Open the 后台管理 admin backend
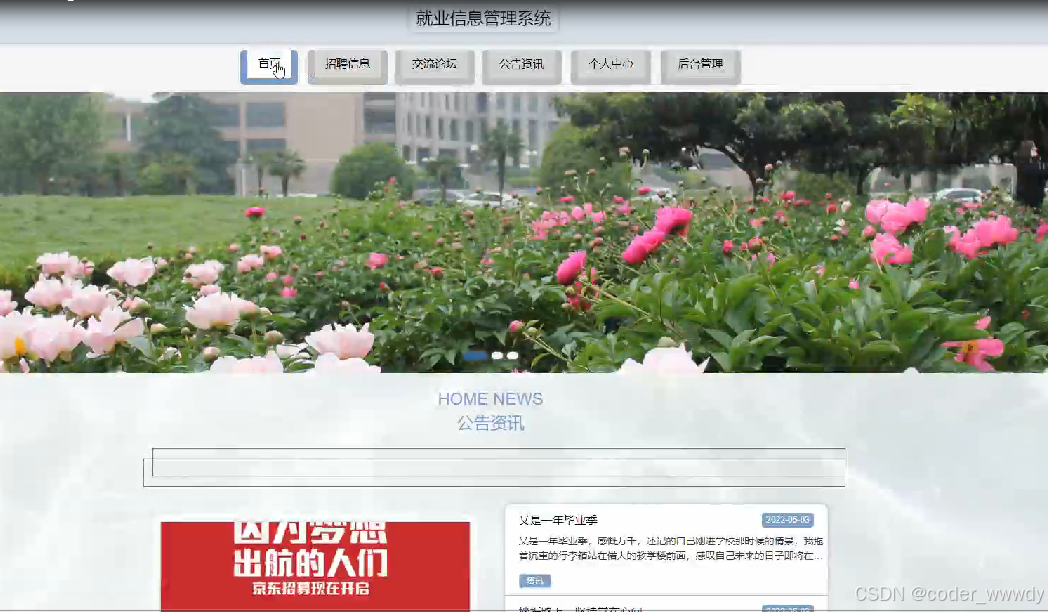The width and height of the screenshot is (1048, 612). click(x=700, y=66)
